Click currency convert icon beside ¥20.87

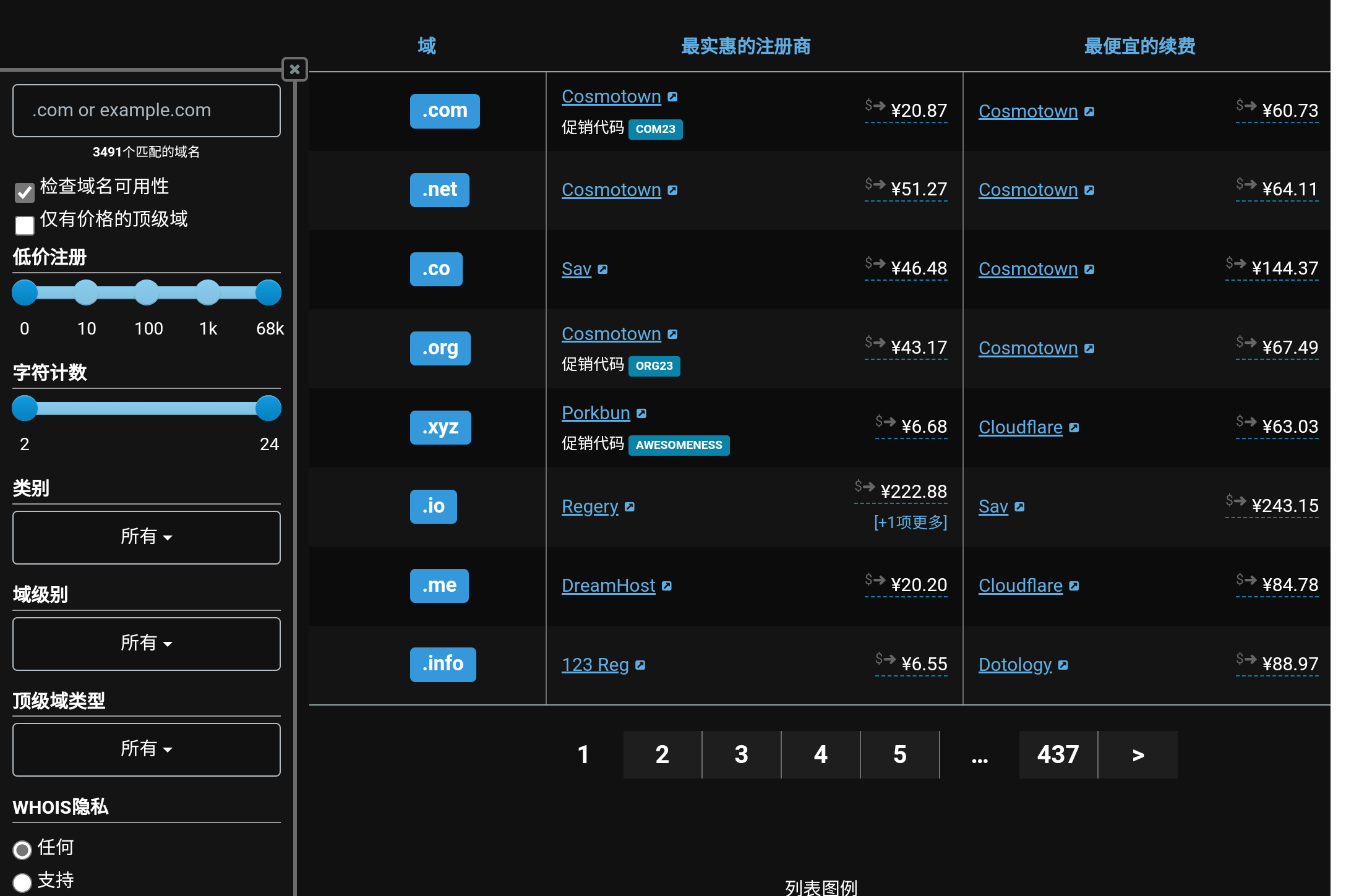(x=875, y=105)
